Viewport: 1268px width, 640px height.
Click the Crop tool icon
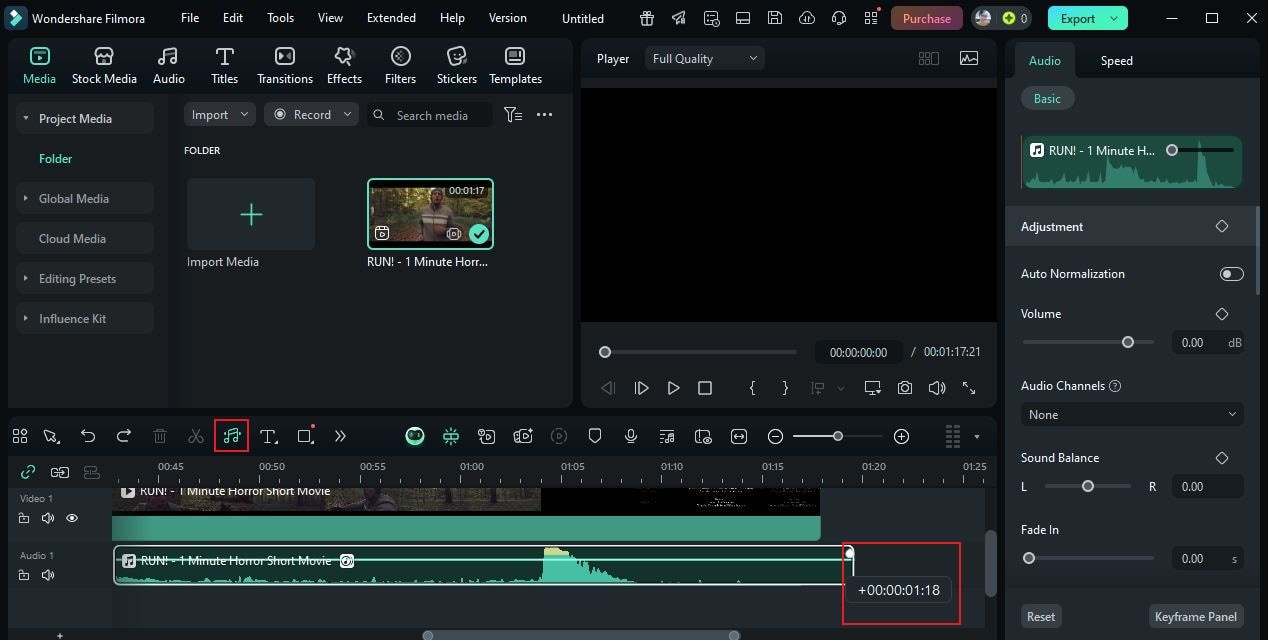(306, 436)
